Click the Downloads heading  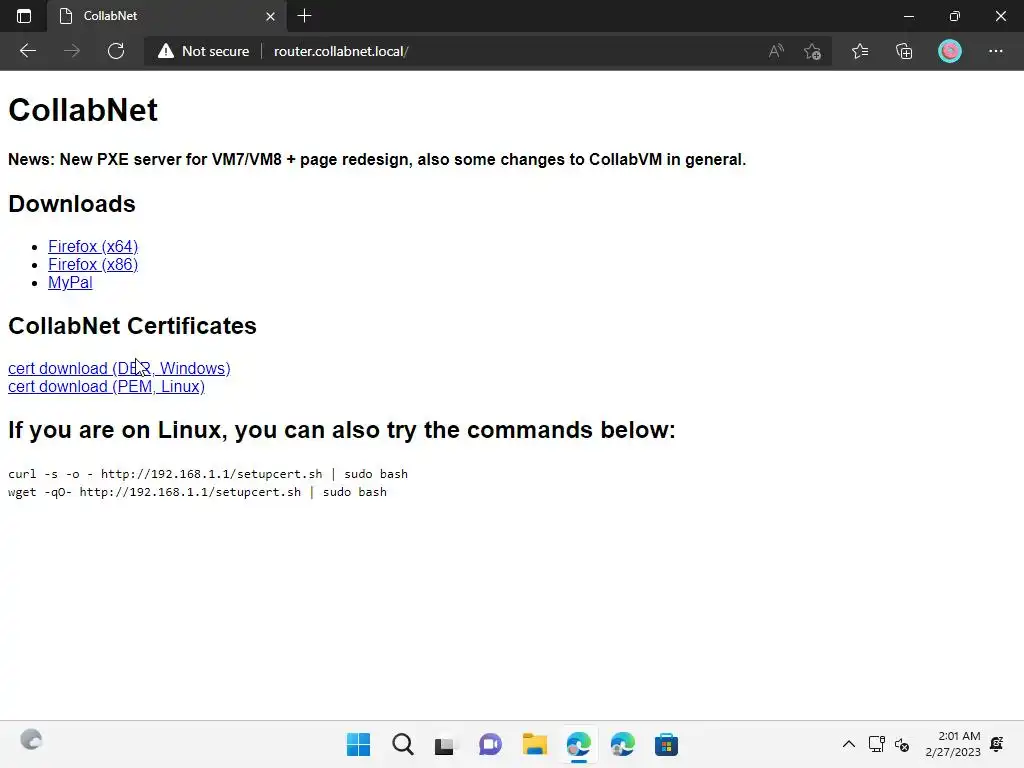[x=72, y=204]
